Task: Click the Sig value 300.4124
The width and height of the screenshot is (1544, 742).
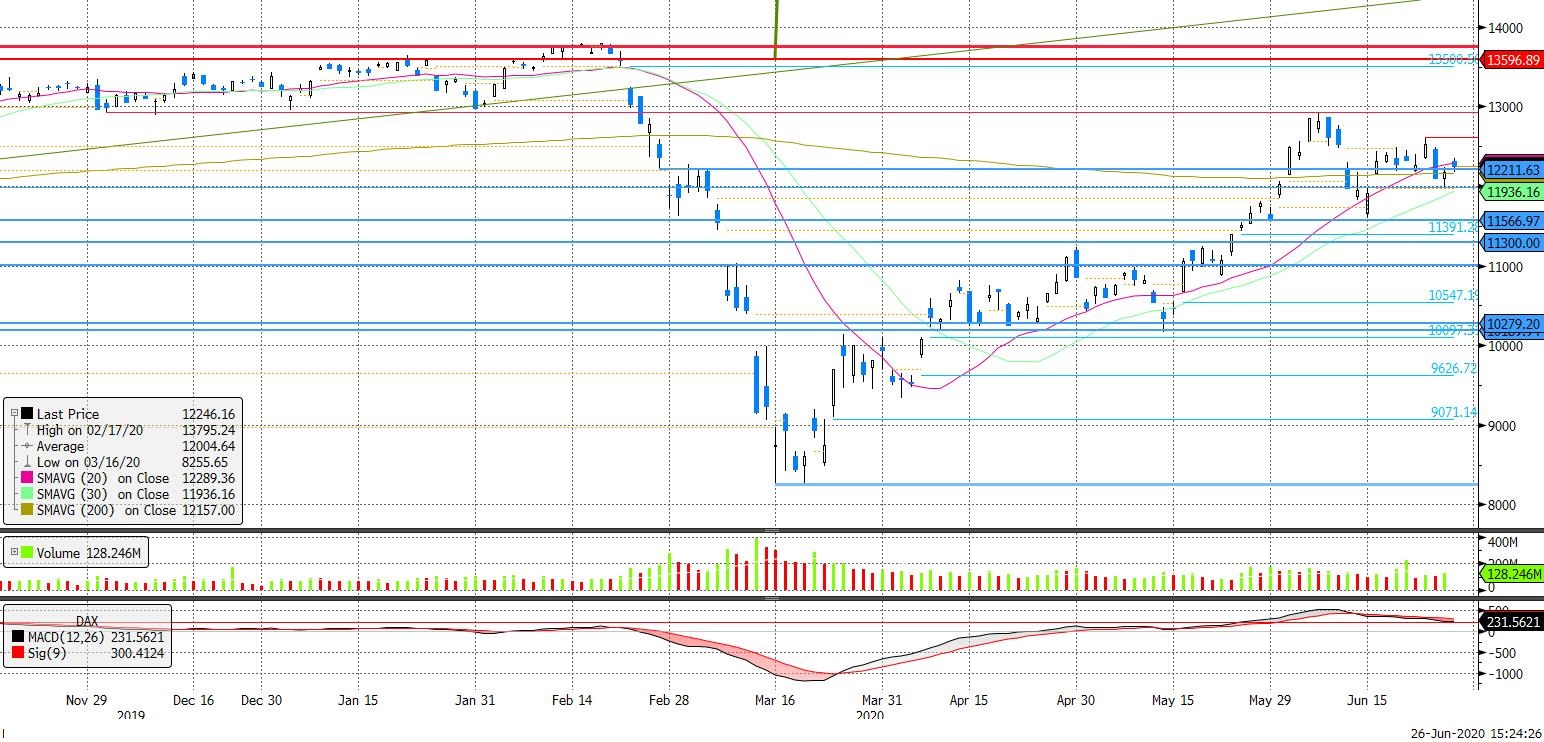Action: tap(137, 654)
